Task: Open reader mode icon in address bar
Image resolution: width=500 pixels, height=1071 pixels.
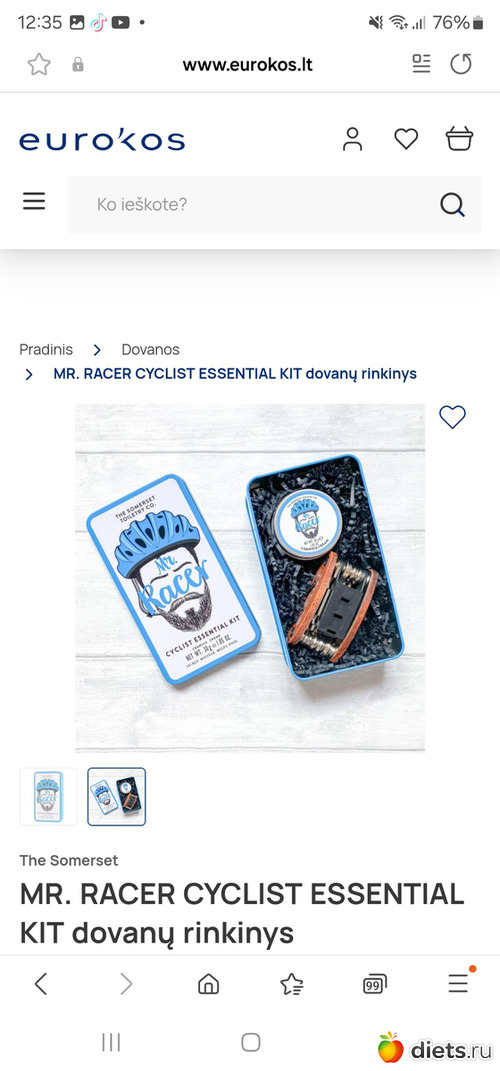Action: click(x=421, y=64)
